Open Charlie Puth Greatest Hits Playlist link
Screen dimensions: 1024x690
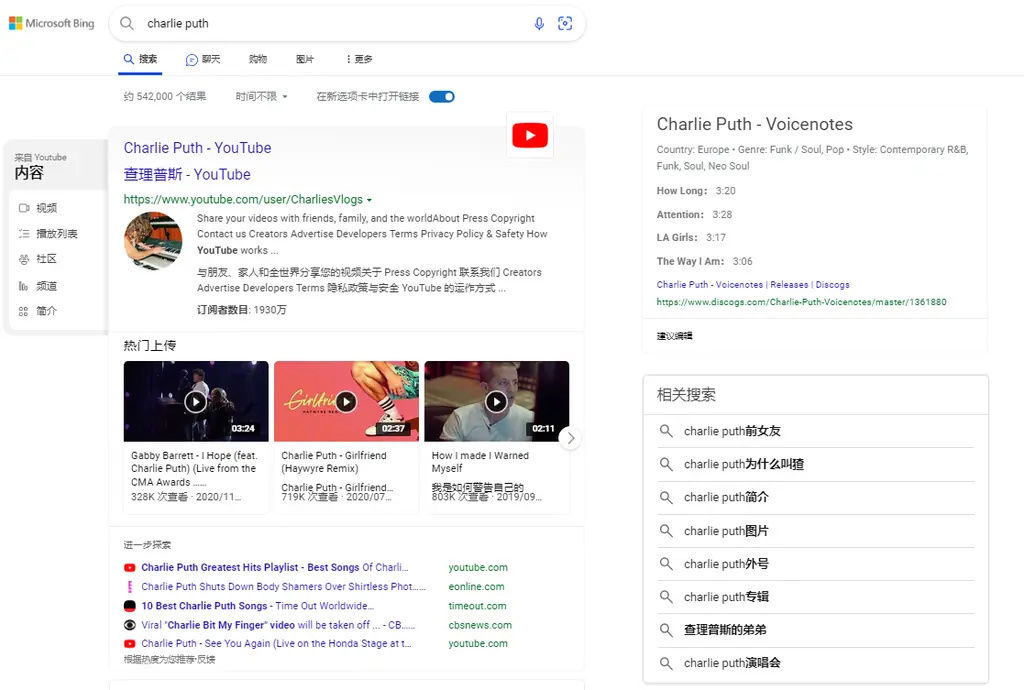[x=274, y=568]
